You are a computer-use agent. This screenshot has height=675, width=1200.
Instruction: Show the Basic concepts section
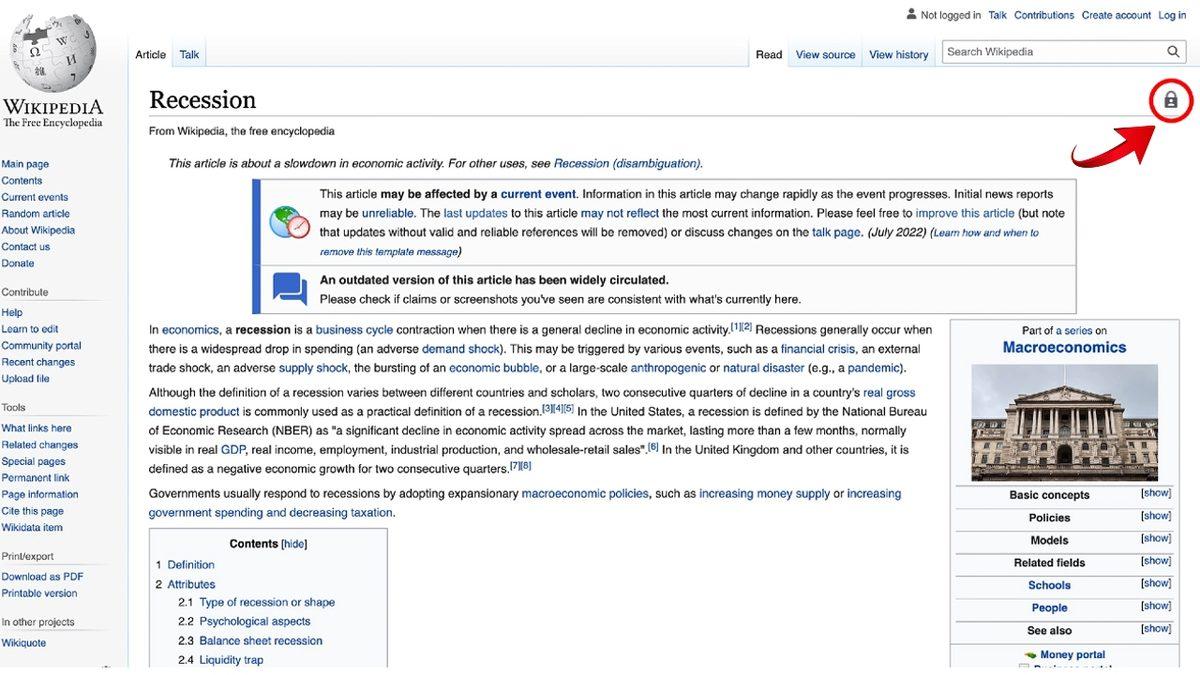point(1156,492)
